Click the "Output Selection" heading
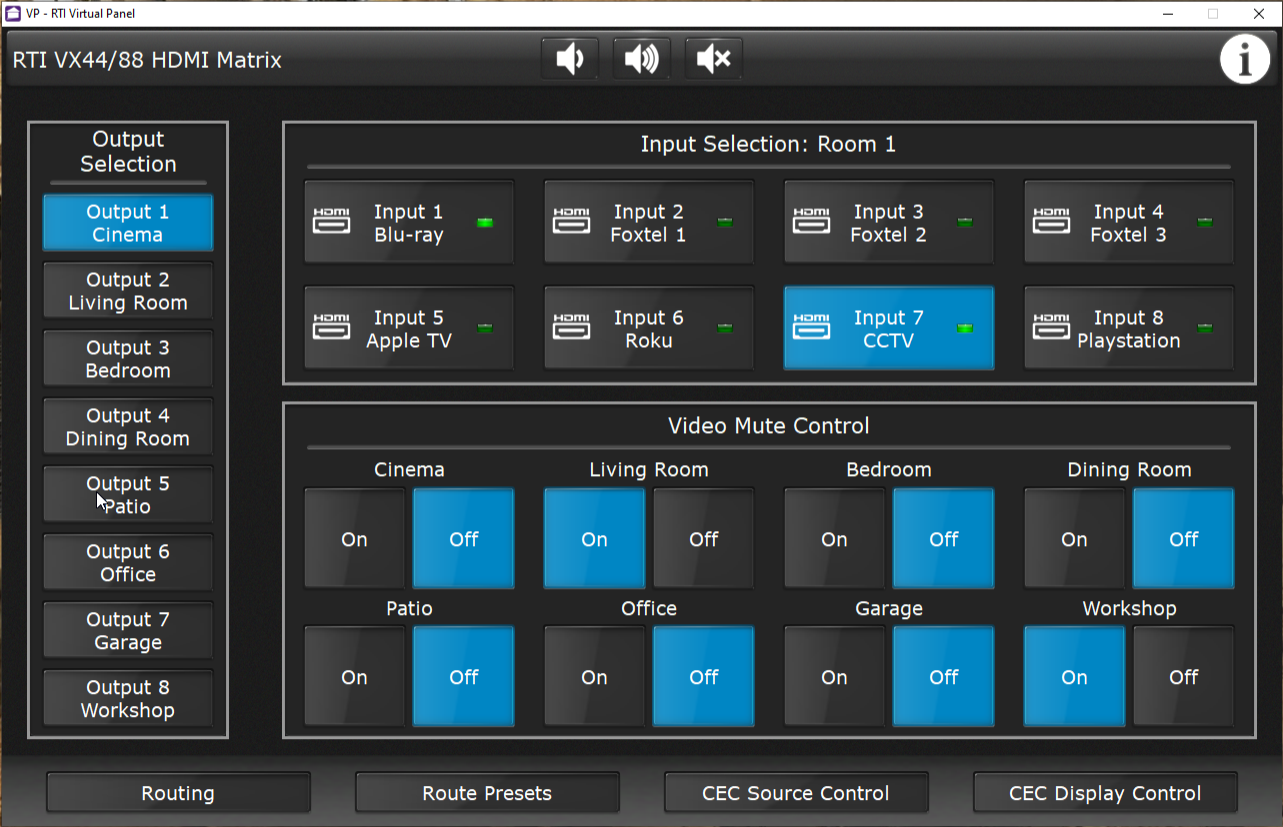 tap(128, 152)
